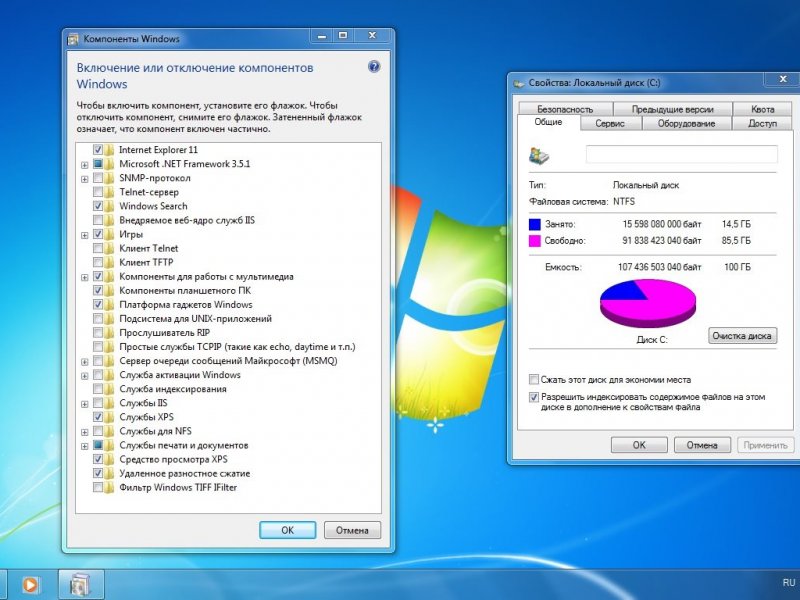Expand Сервер очереди сообщений (MSMQ) node
The image size is (800, 600).
pyautogui.click(x=85, y=362)
